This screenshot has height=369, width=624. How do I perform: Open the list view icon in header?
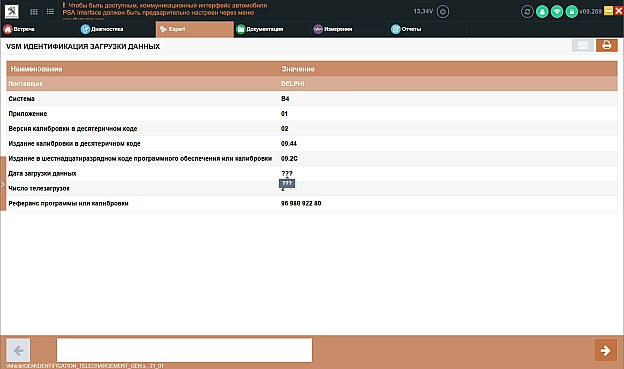click(50, 12)
